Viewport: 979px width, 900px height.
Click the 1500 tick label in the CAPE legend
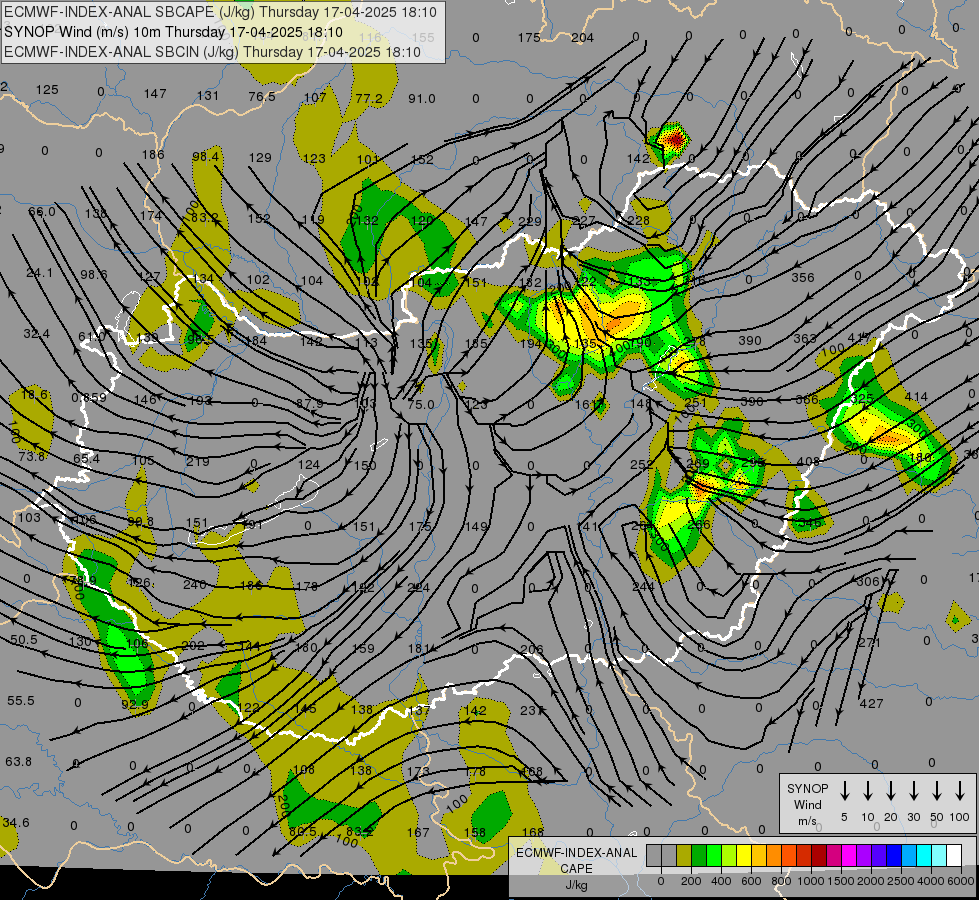tap(840, 881)
